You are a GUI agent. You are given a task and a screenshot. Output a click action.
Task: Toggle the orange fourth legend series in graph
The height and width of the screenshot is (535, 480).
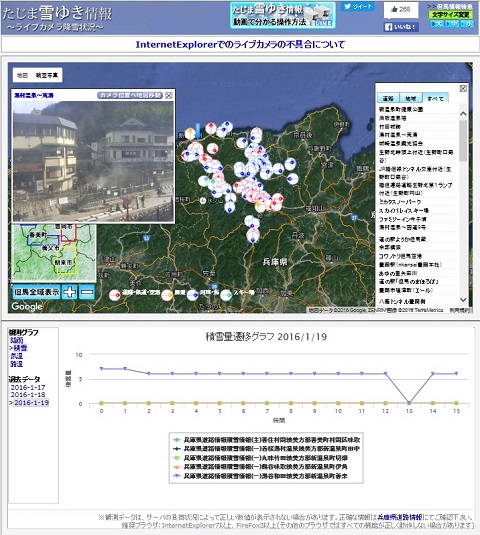(260, 467)
